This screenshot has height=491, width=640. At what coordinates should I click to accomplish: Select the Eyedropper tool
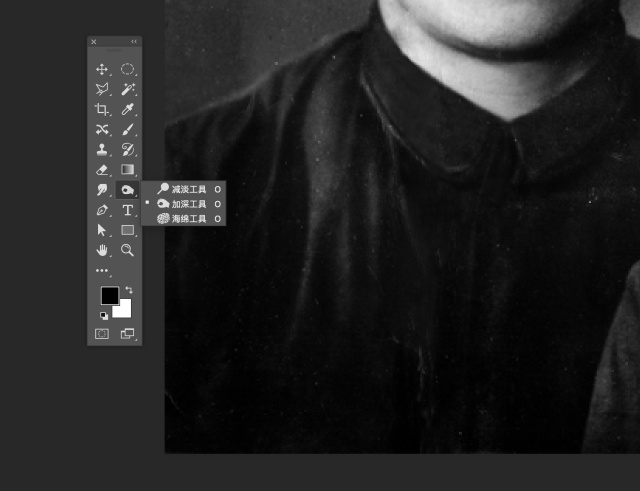[x=128, y=109]
